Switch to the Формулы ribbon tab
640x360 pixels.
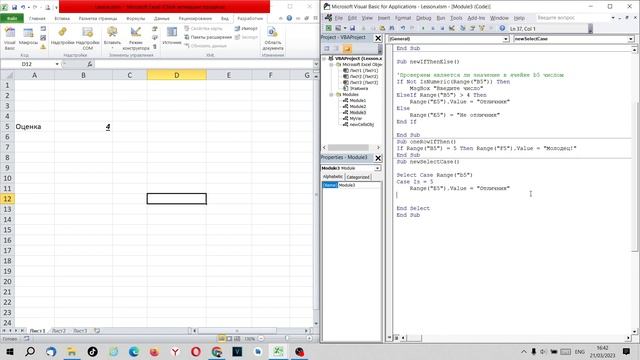[136, 18]
